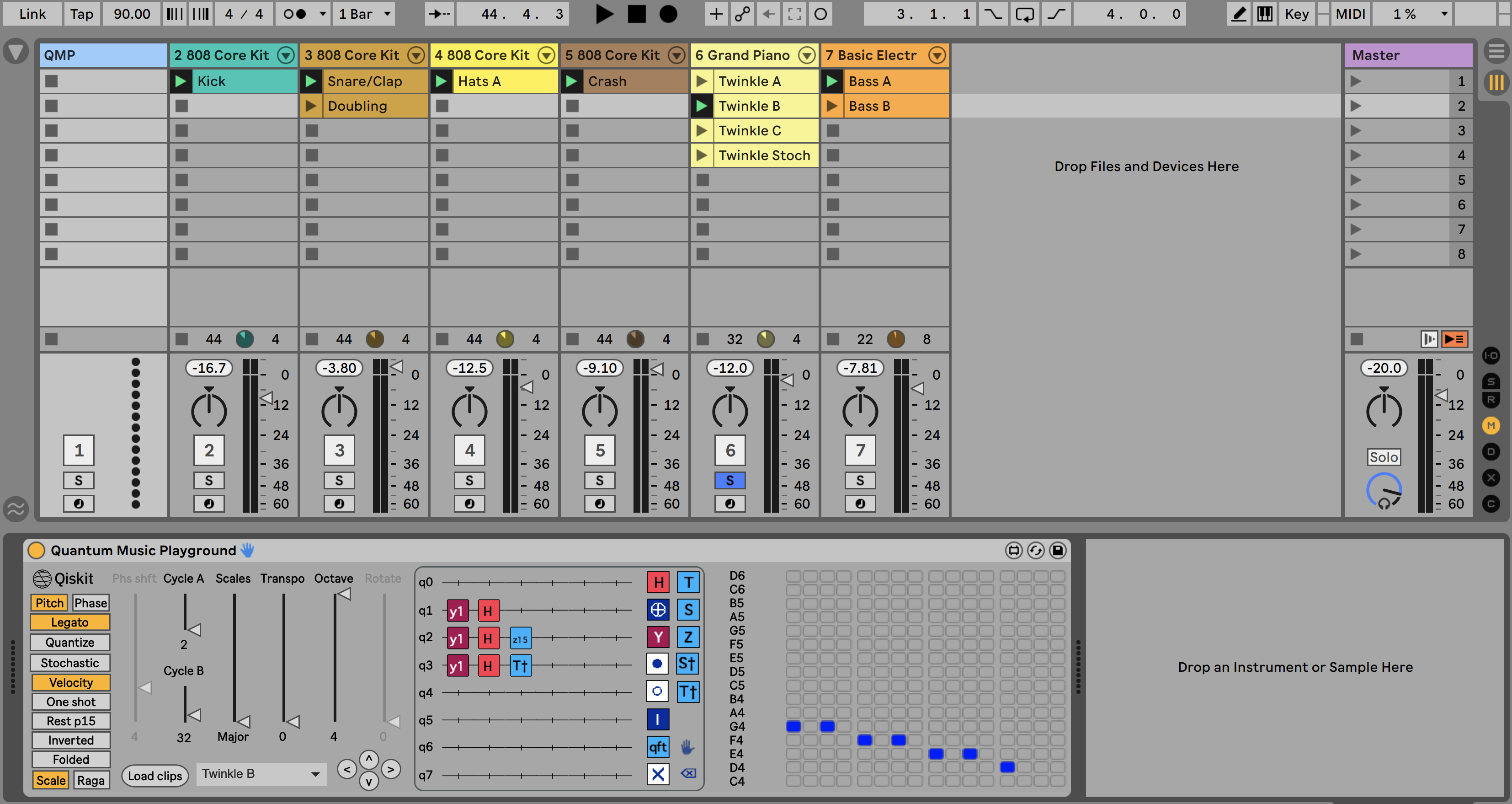Click the Octave slider handle
1512x804 pixels.
tap(344, 595)
